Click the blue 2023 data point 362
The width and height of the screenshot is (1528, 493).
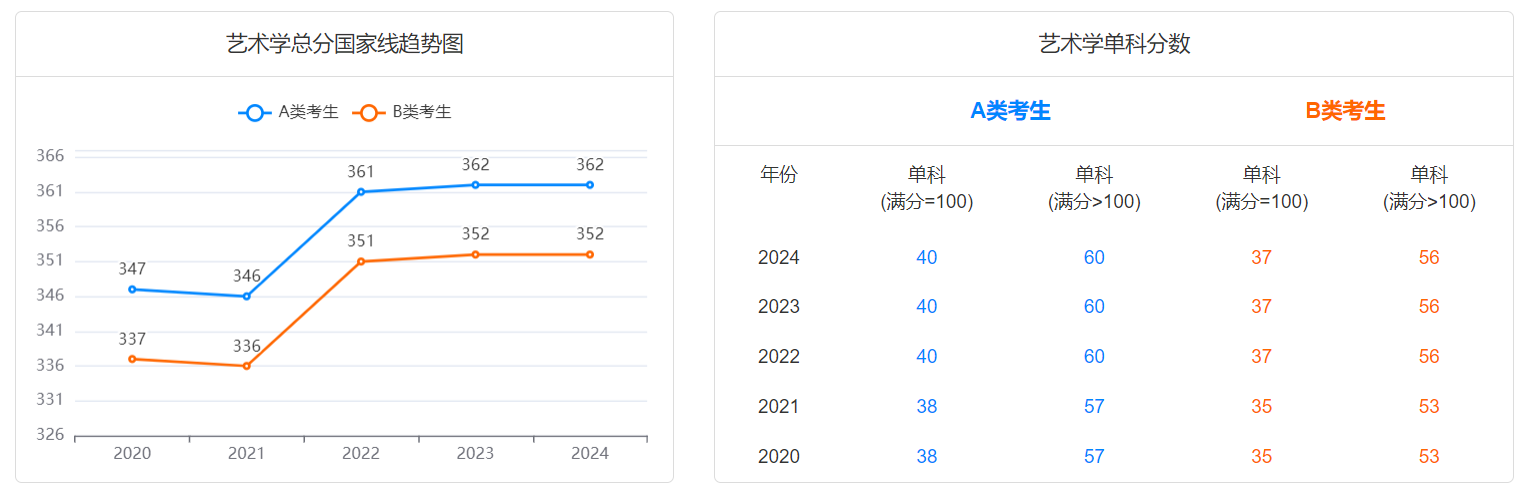[x=476, y=185]
